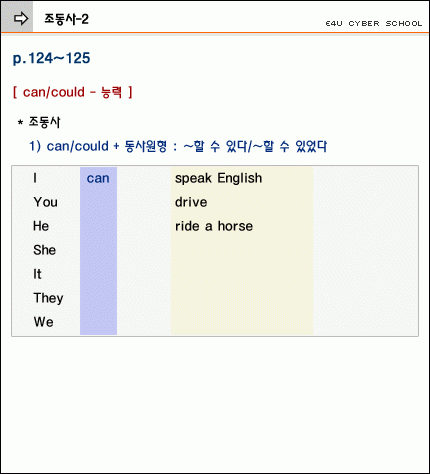
Task: Click the 조동사-2 lesson title
Action: 66,19
